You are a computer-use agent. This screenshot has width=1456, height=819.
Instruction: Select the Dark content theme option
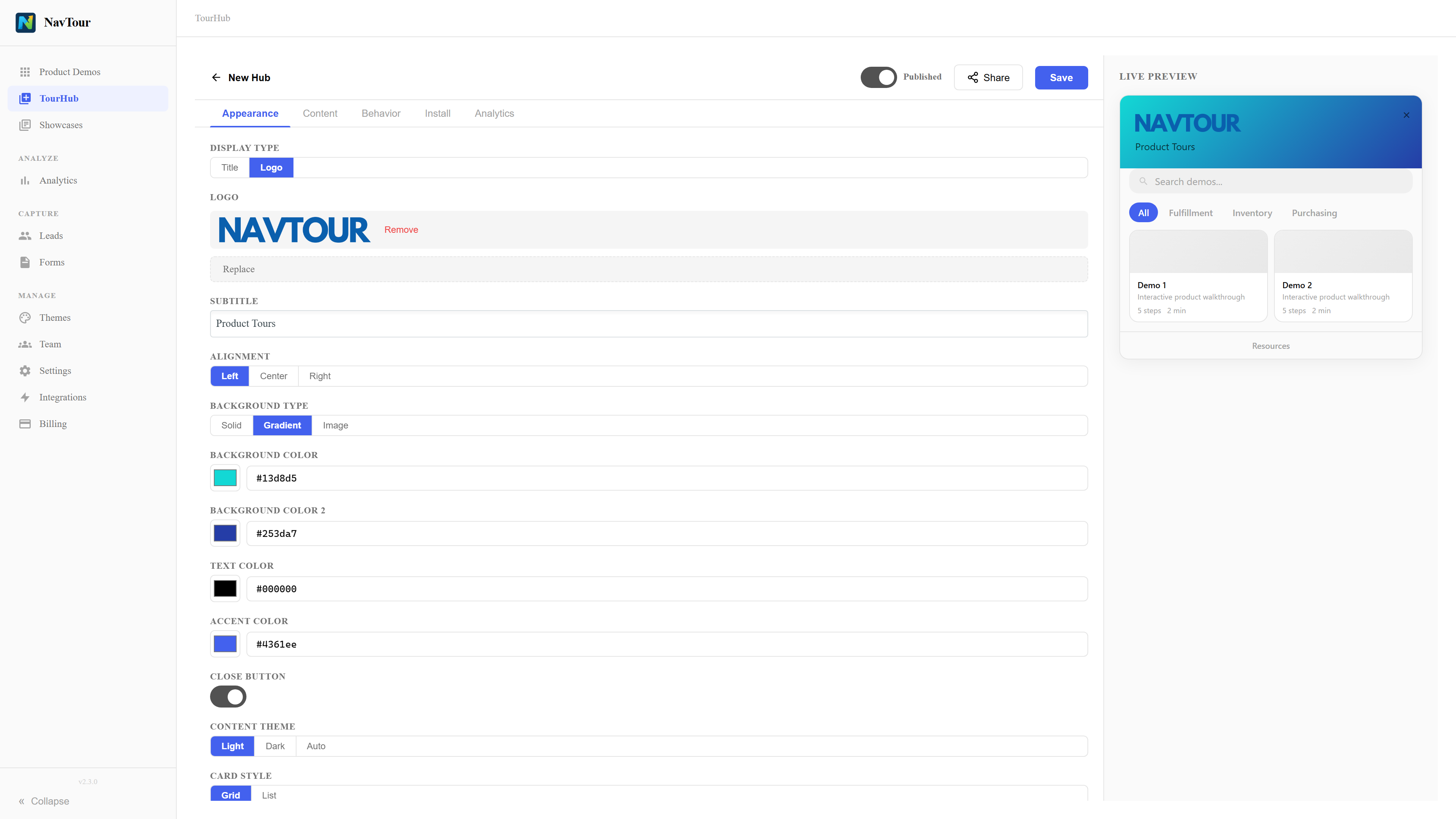(275, 745)
